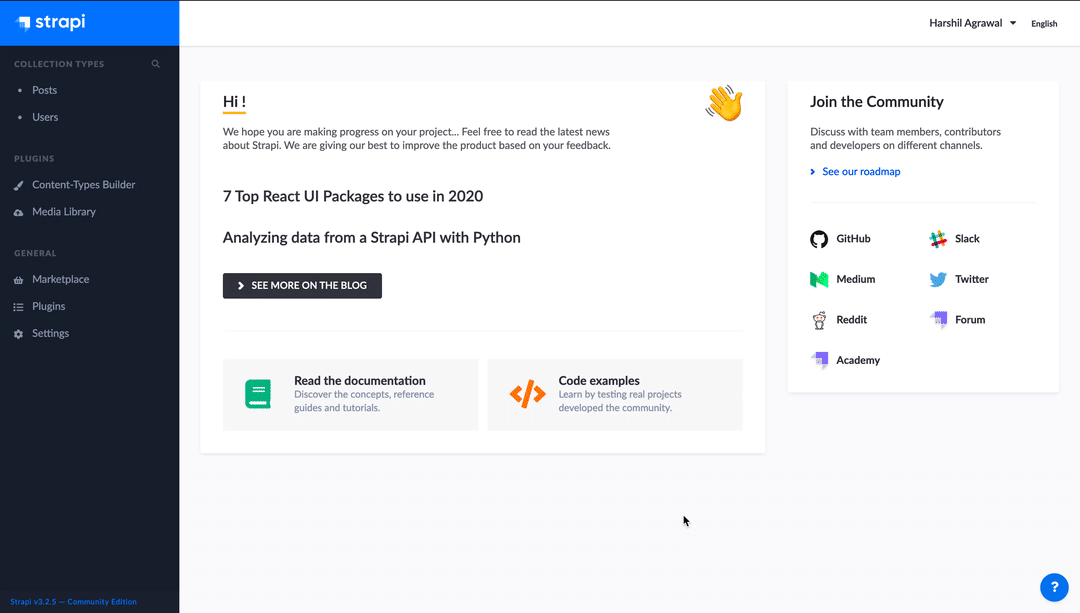Click the Twitter bird icon

click(938, 280)
